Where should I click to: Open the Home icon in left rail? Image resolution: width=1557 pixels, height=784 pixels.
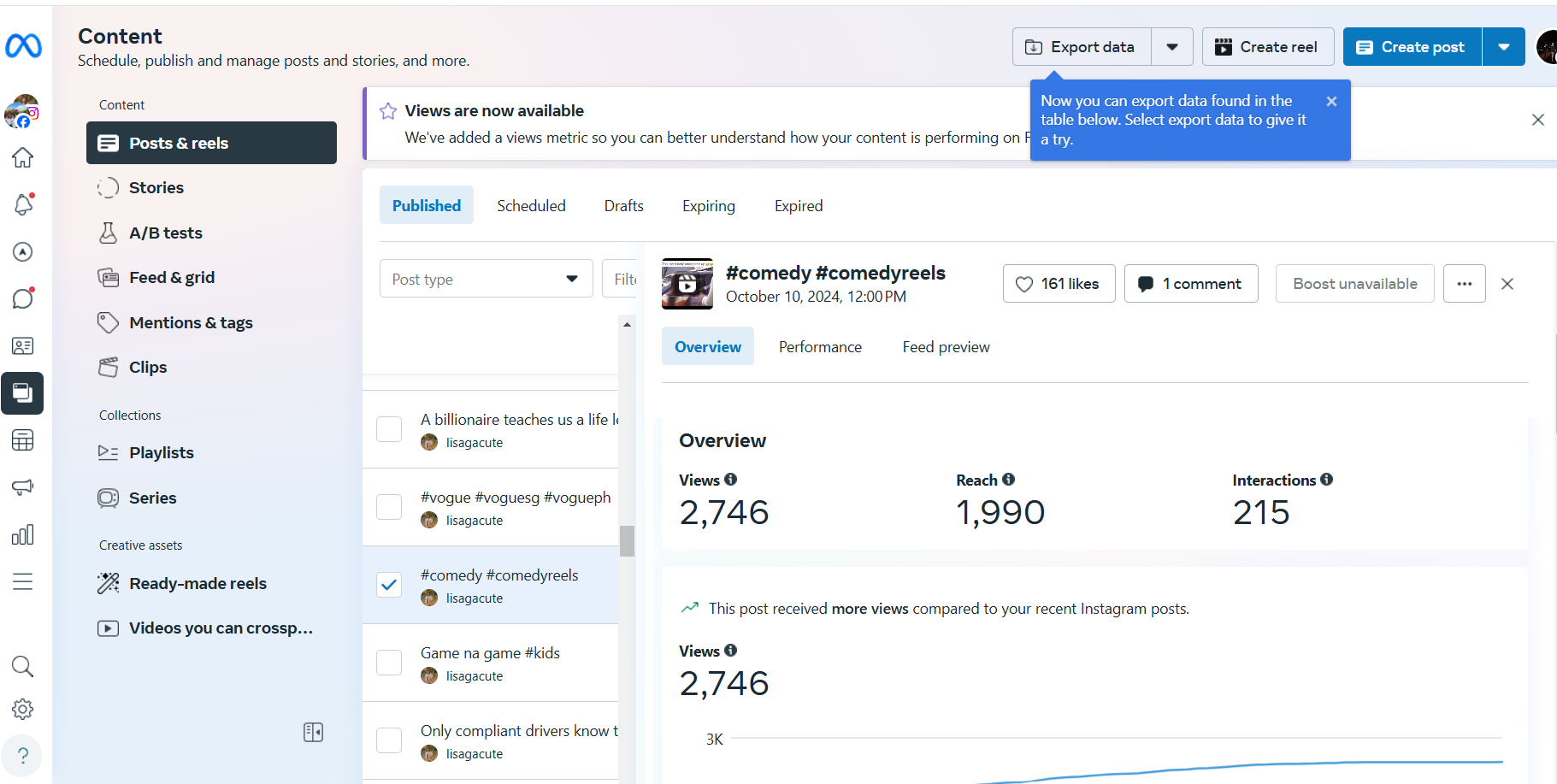(x=23, y=157)
